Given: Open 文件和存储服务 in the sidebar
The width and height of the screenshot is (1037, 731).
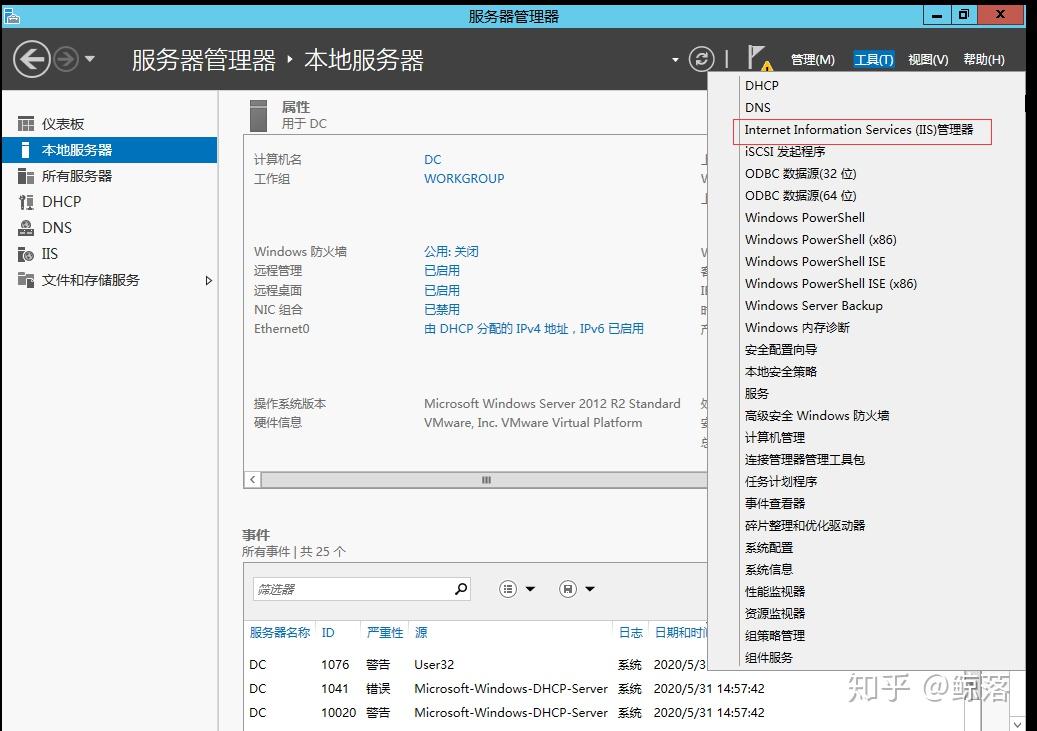Looking at the screenshot, I should pos(89,280).
